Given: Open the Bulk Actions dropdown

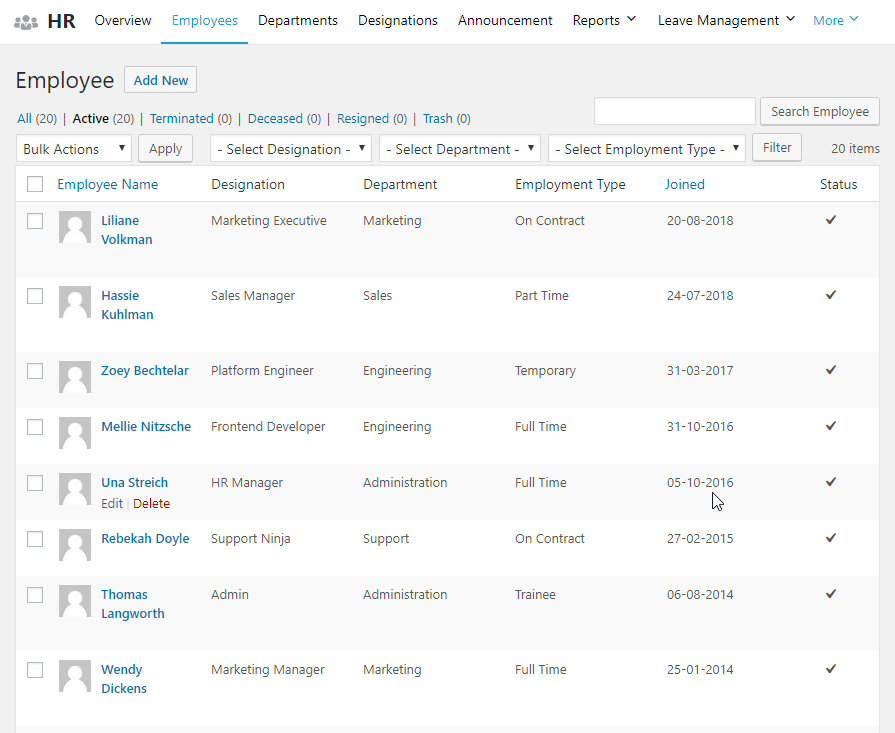Looking at the screenshot, I should tap(73, 147).
